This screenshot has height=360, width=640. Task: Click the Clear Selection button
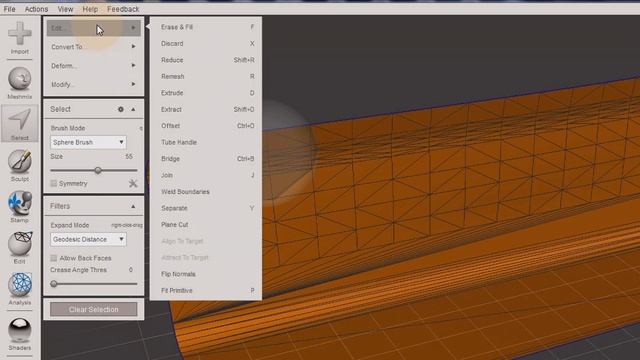point(93,309)
